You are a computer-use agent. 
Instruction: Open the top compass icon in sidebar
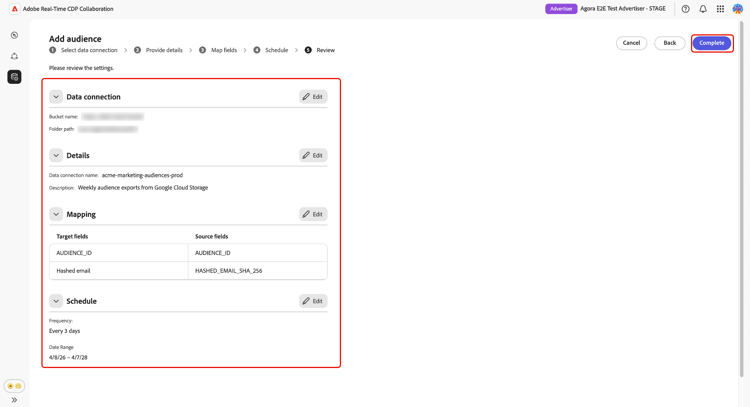coord(14,35)
